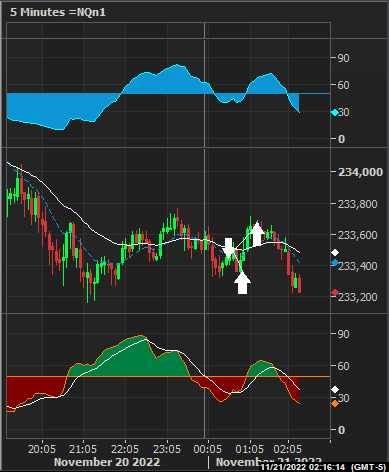Click the 22:05 time label
389x472 pixels.
click(125, 449)
